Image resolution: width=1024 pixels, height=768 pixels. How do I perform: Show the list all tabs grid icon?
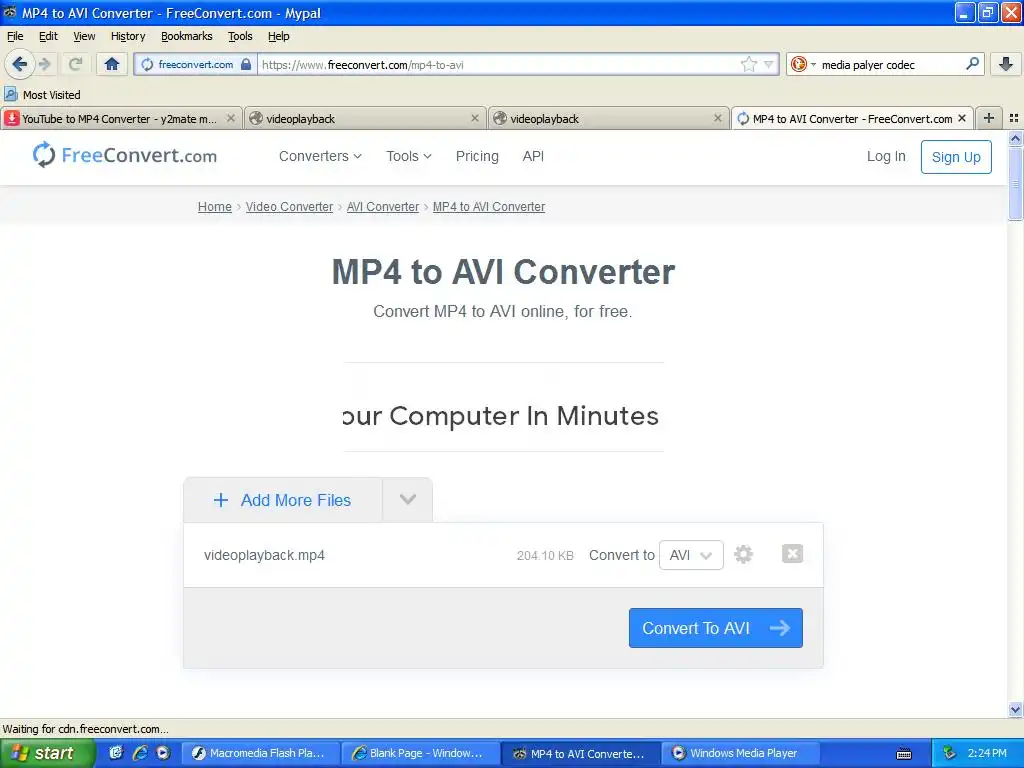point(1014,118)
